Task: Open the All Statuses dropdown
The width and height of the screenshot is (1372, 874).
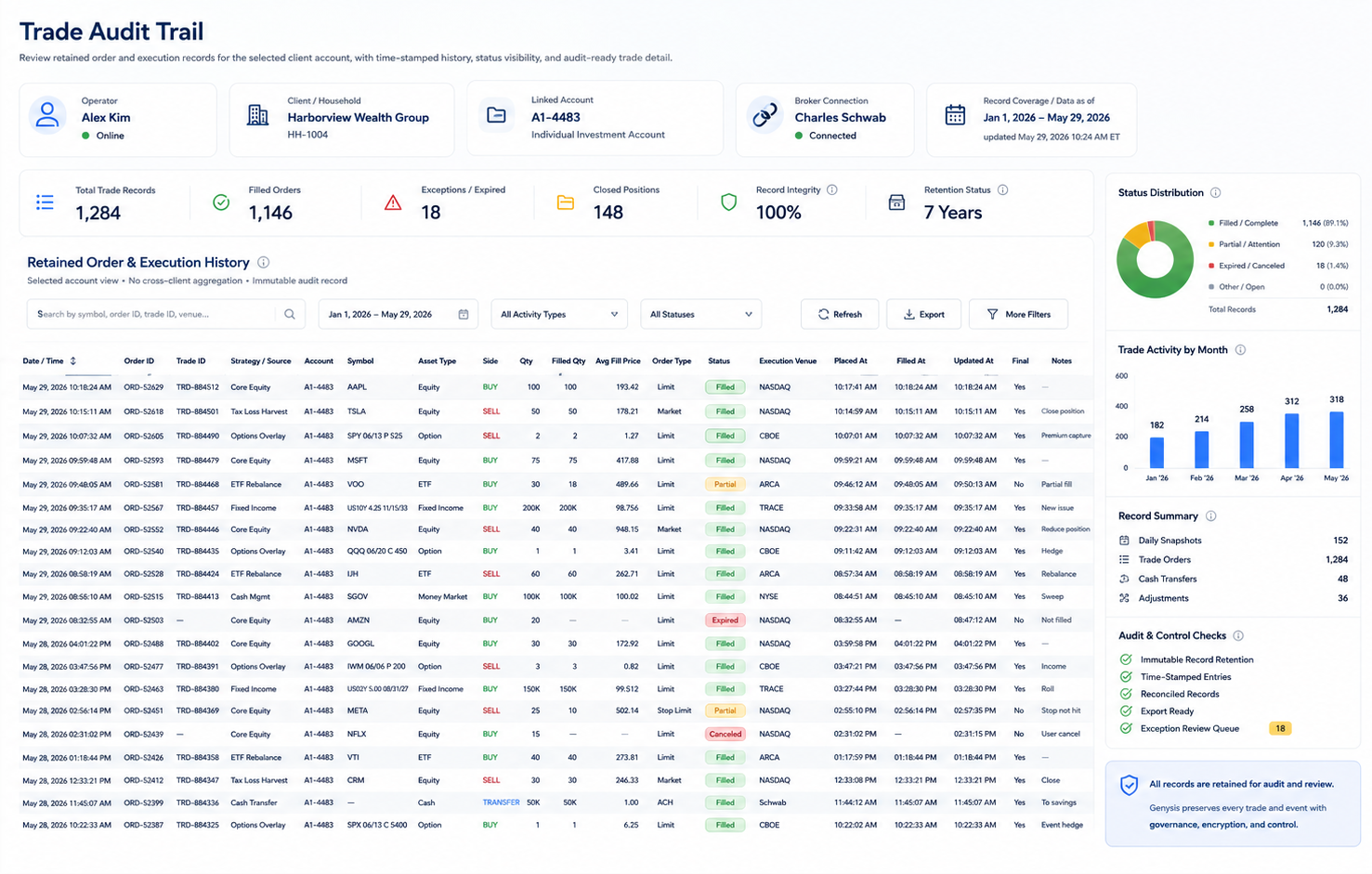Action: [701, 314]
